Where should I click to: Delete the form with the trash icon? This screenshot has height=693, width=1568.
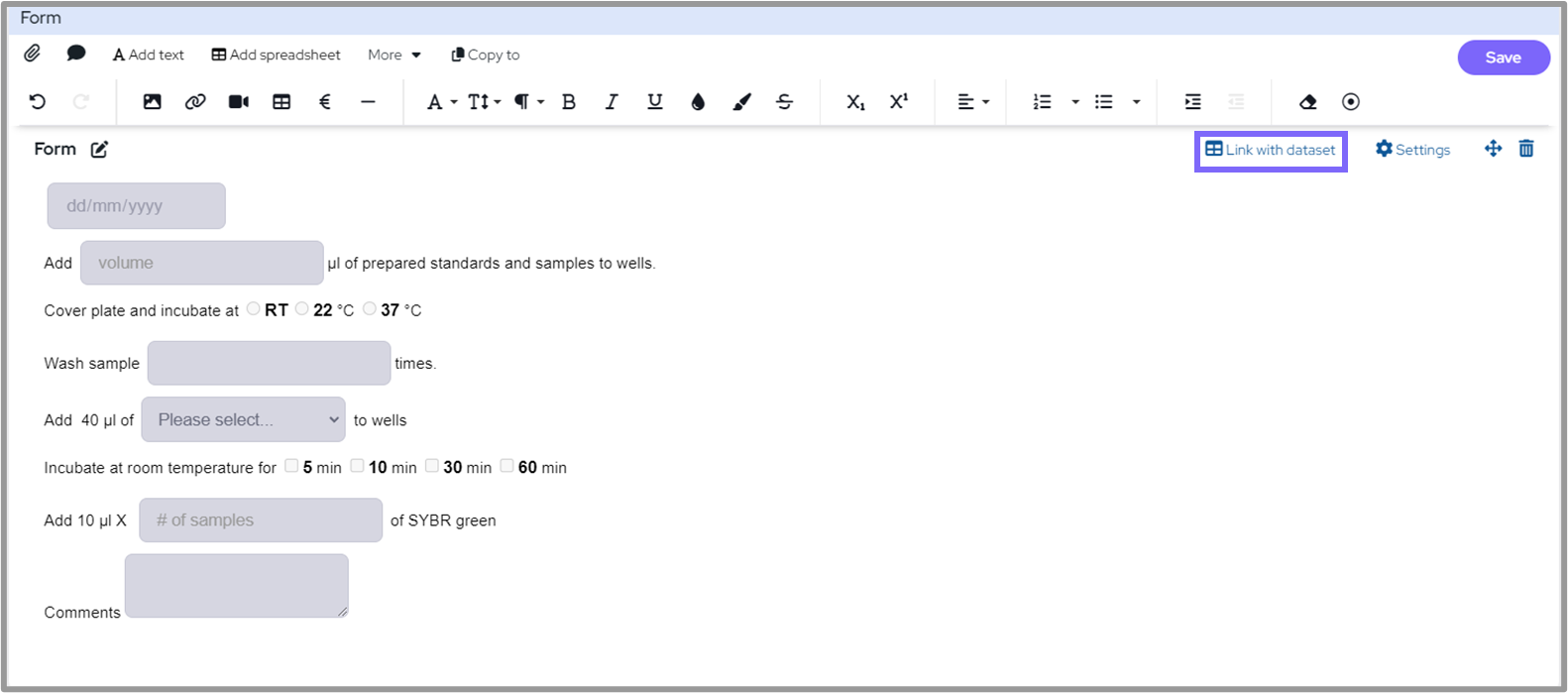[1526, 149]
